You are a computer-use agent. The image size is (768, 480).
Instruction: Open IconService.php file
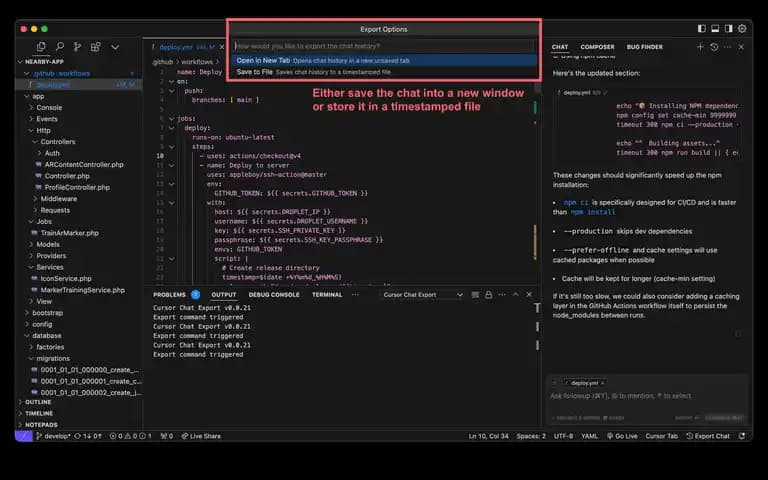[66, 278]
